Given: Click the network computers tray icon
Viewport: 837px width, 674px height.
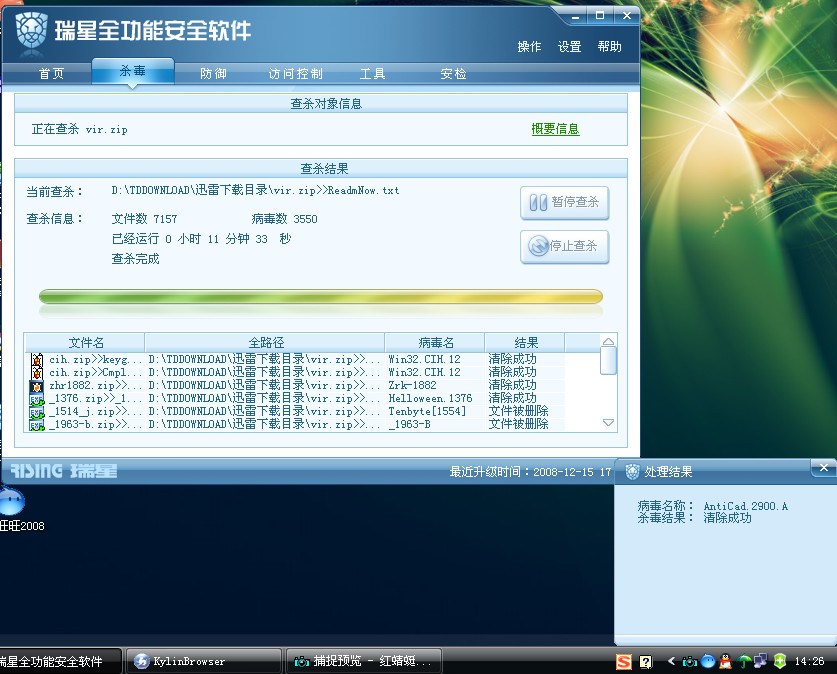Looking at the screenshot, I should pyautogui.click(x=760, y=661).
